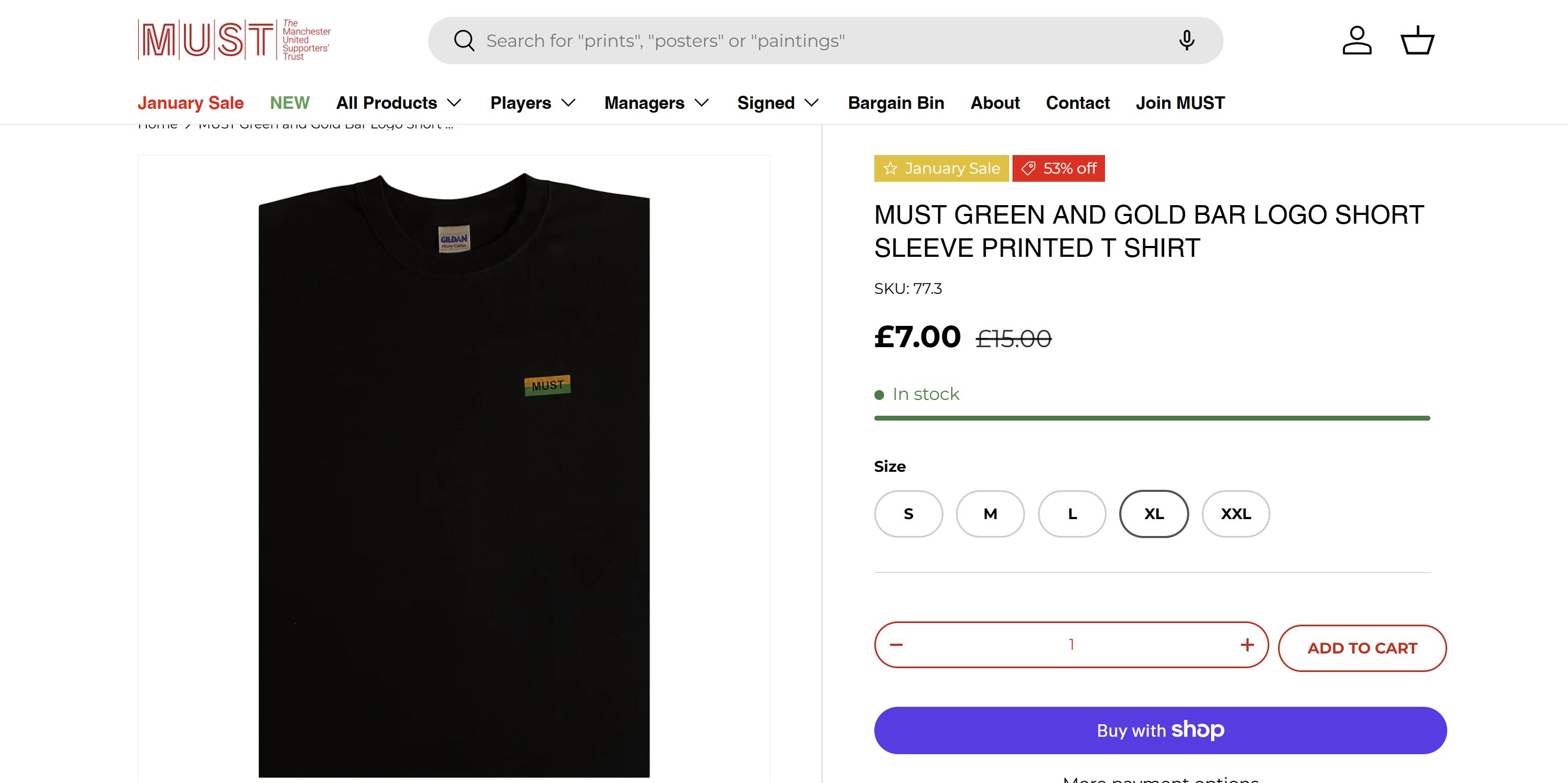Open the account profile icon
This screenshot has height=783, width=1568.
1357,41
